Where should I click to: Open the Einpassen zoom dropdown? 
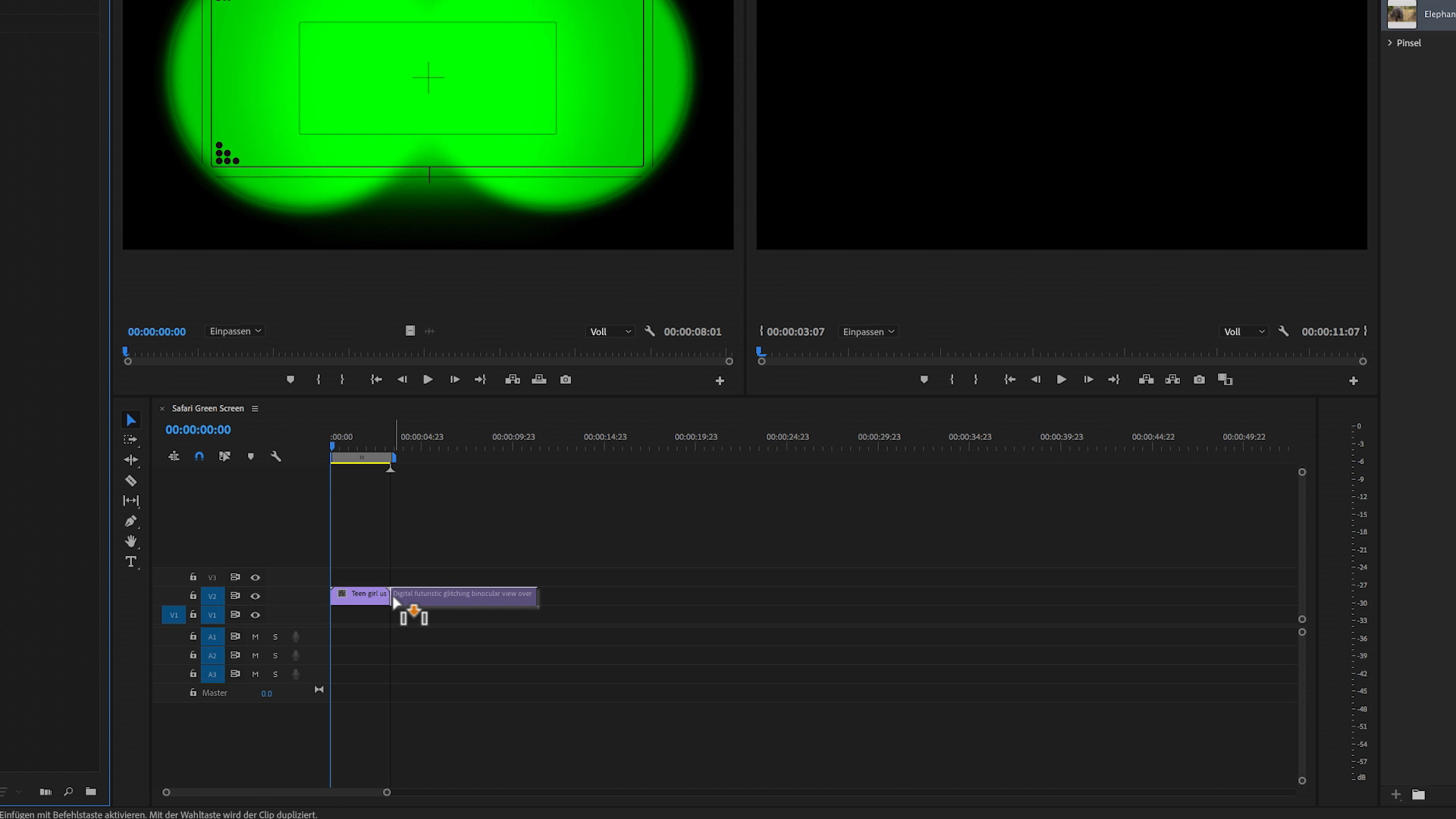point(235,331)
